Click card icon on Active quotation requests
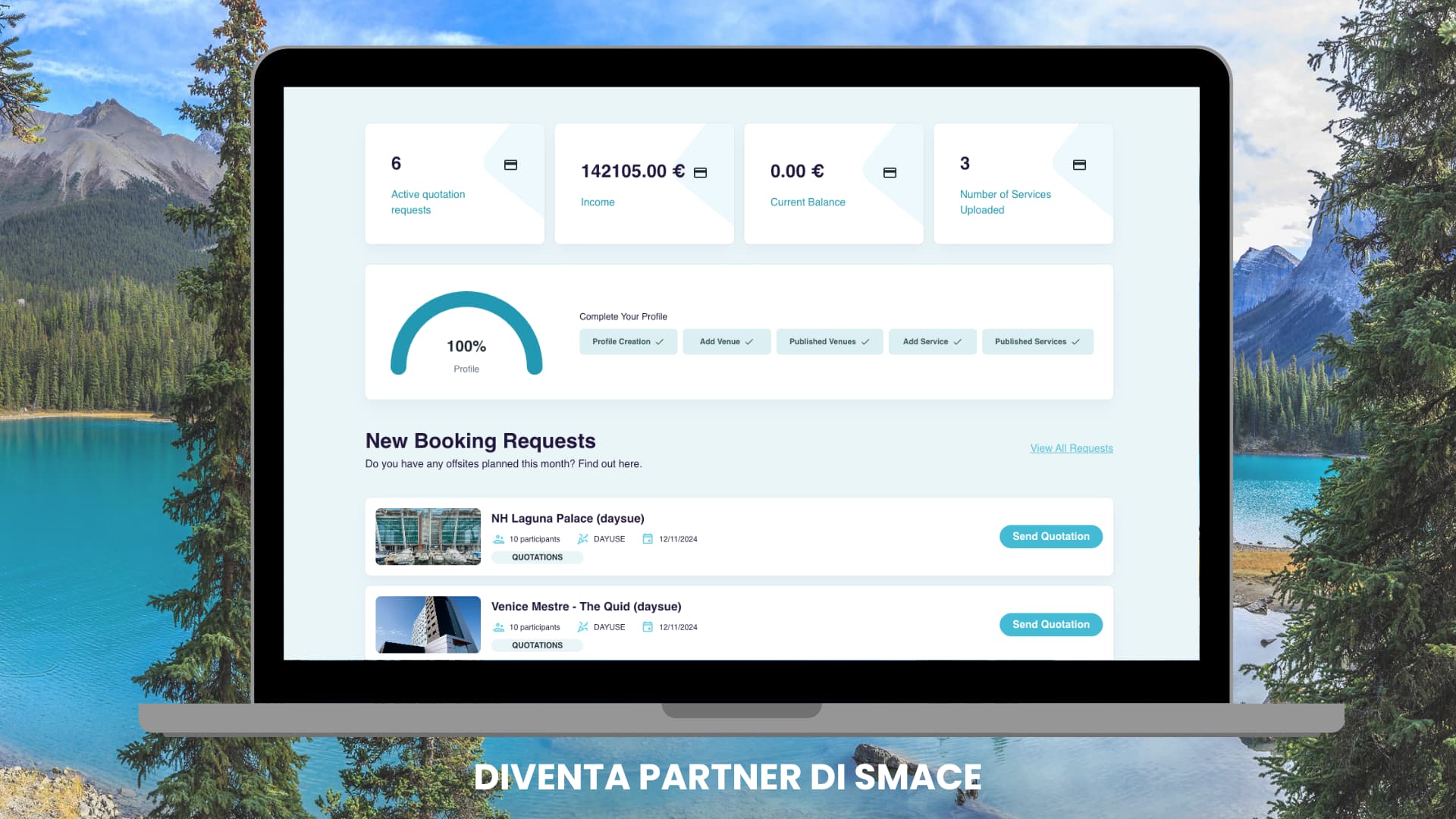Image resolution: width=1456 pixels, height=819 pixels. tap(510, 165)
